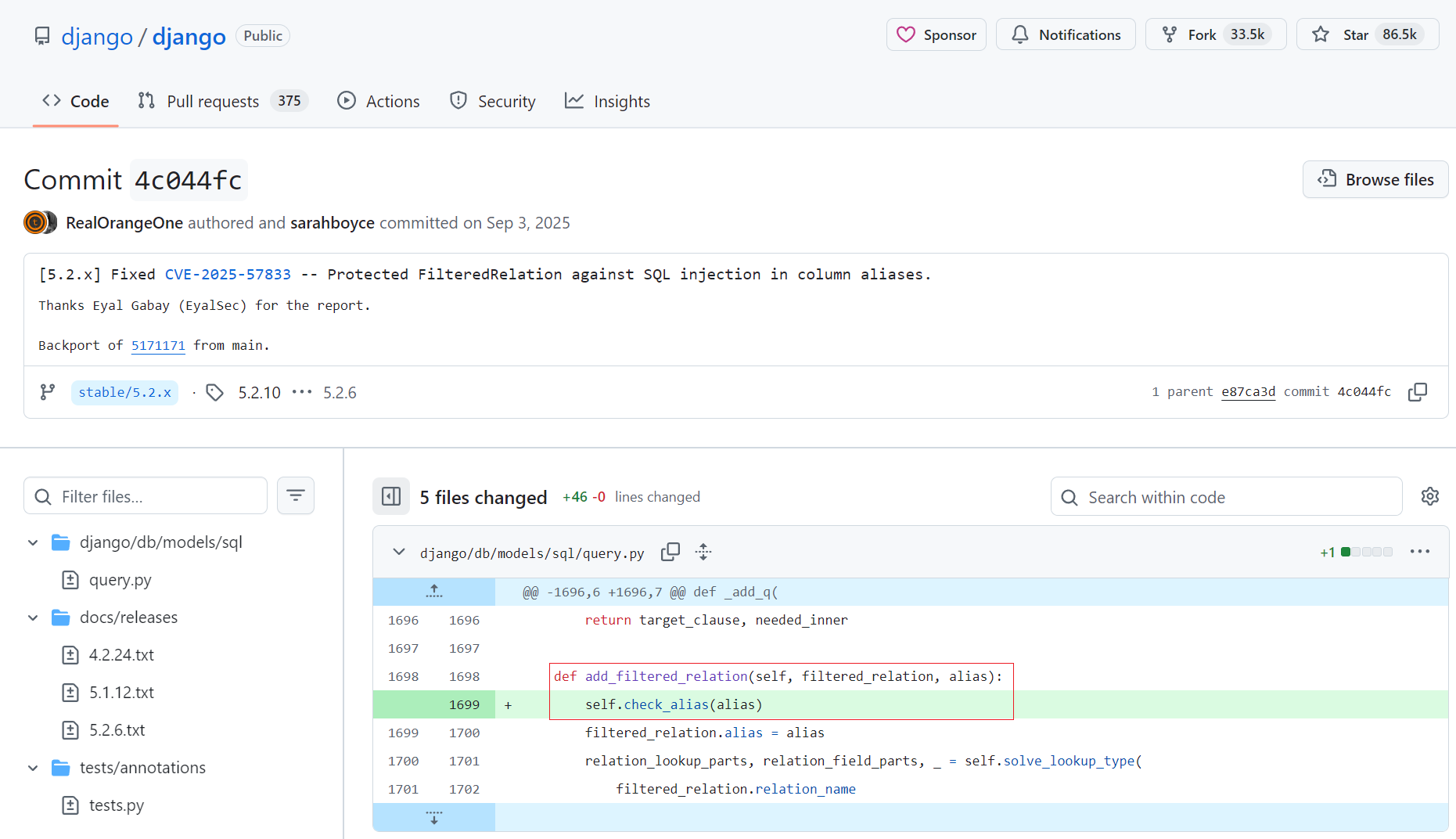Image resolution: width=1456 pixels, height=839 pixels.
Task: Copy the full commit SHA icon
Action: (1417, 392)
